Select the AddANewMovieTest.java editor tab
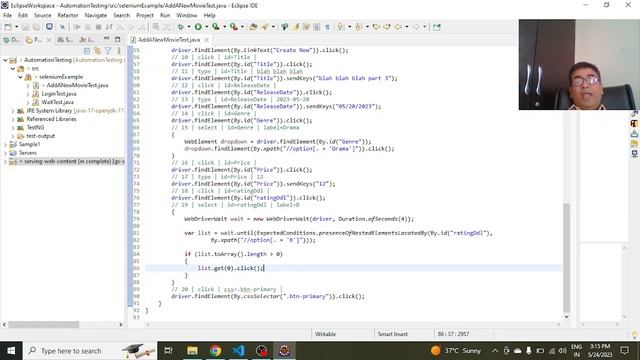 pyautogui.click(x=169, y=40)
